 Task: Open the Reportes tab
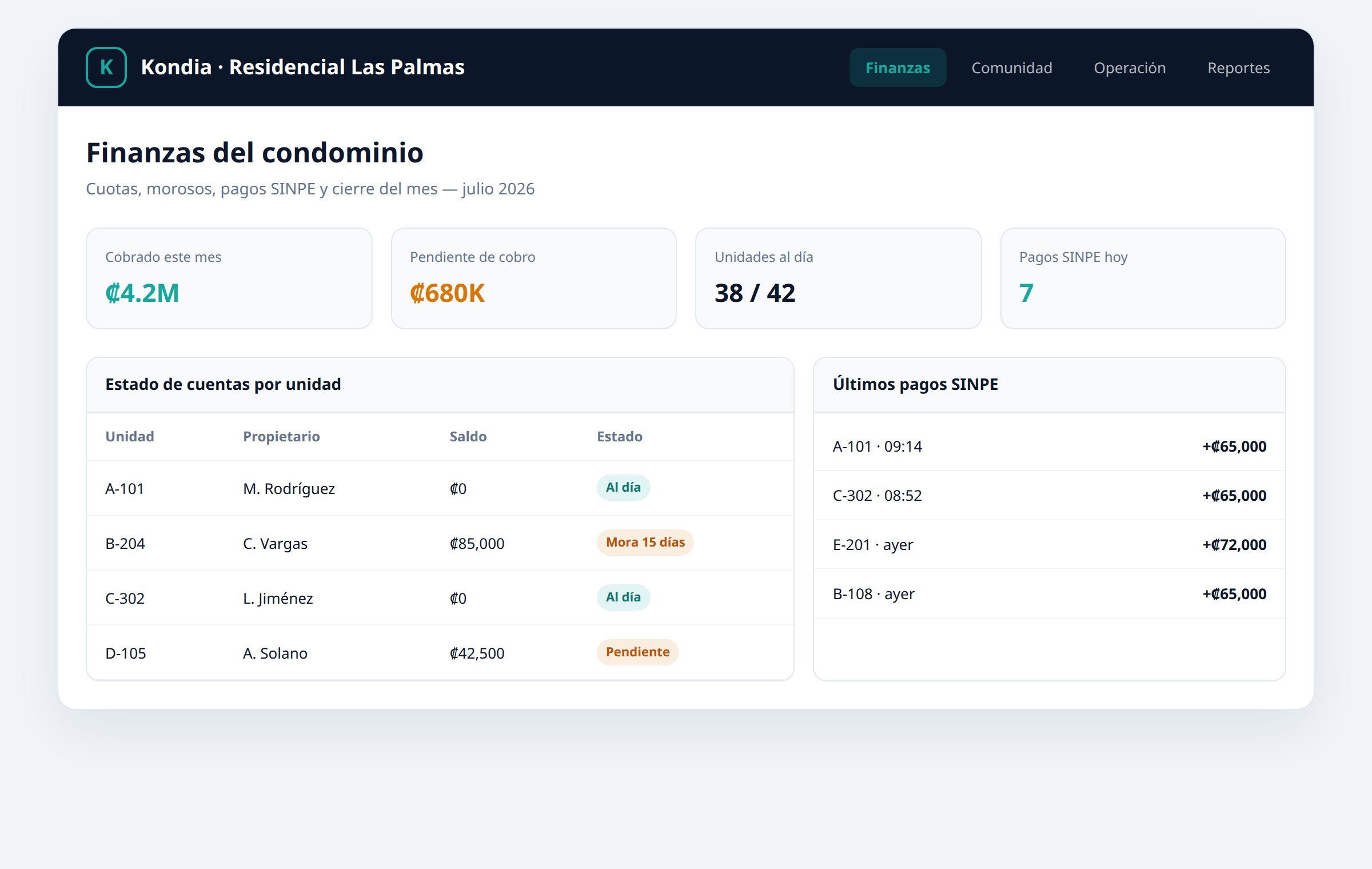click(1238, 67)
